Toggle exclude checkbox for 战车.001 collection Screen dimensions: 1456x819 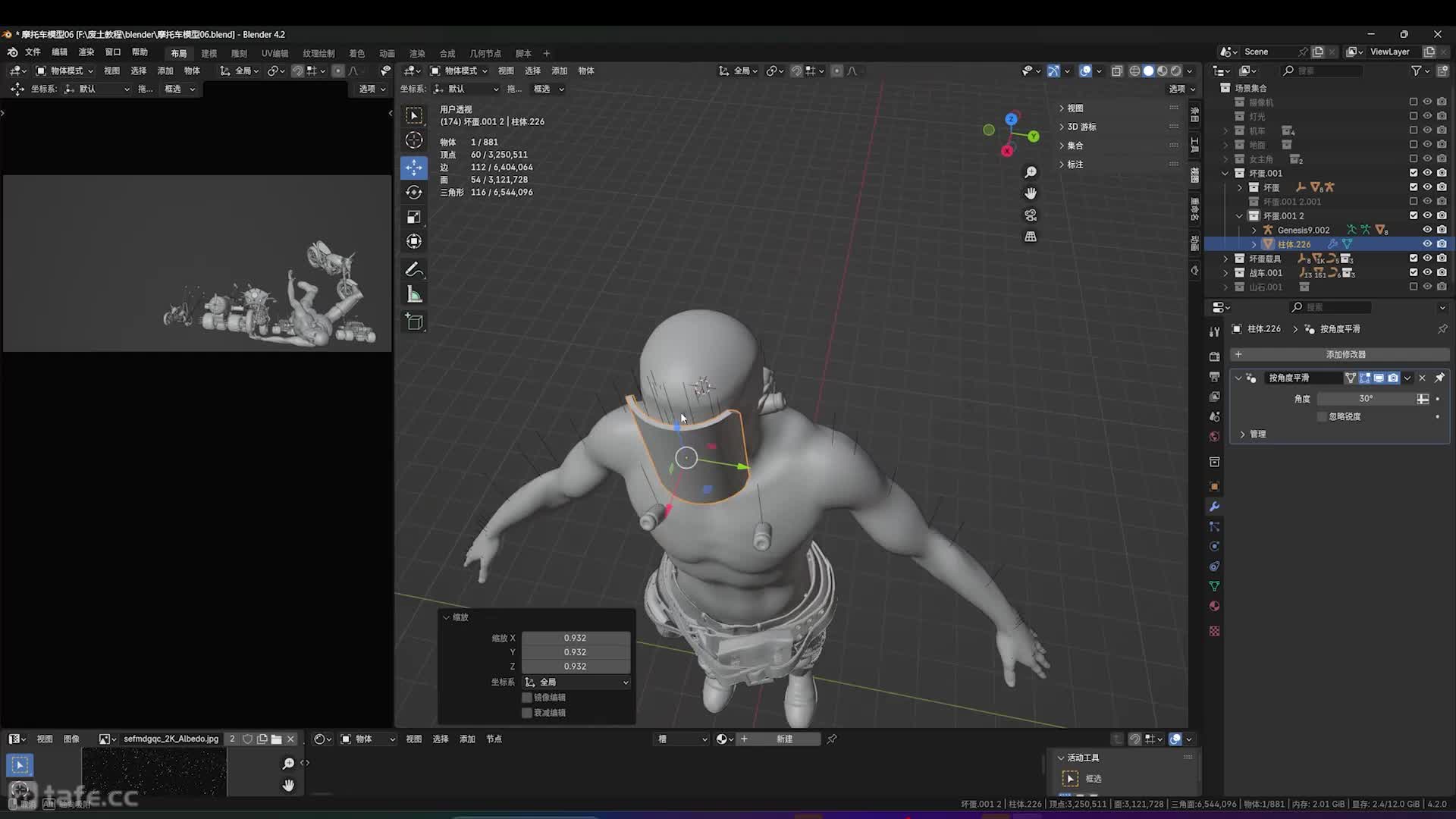[1414, 272]
